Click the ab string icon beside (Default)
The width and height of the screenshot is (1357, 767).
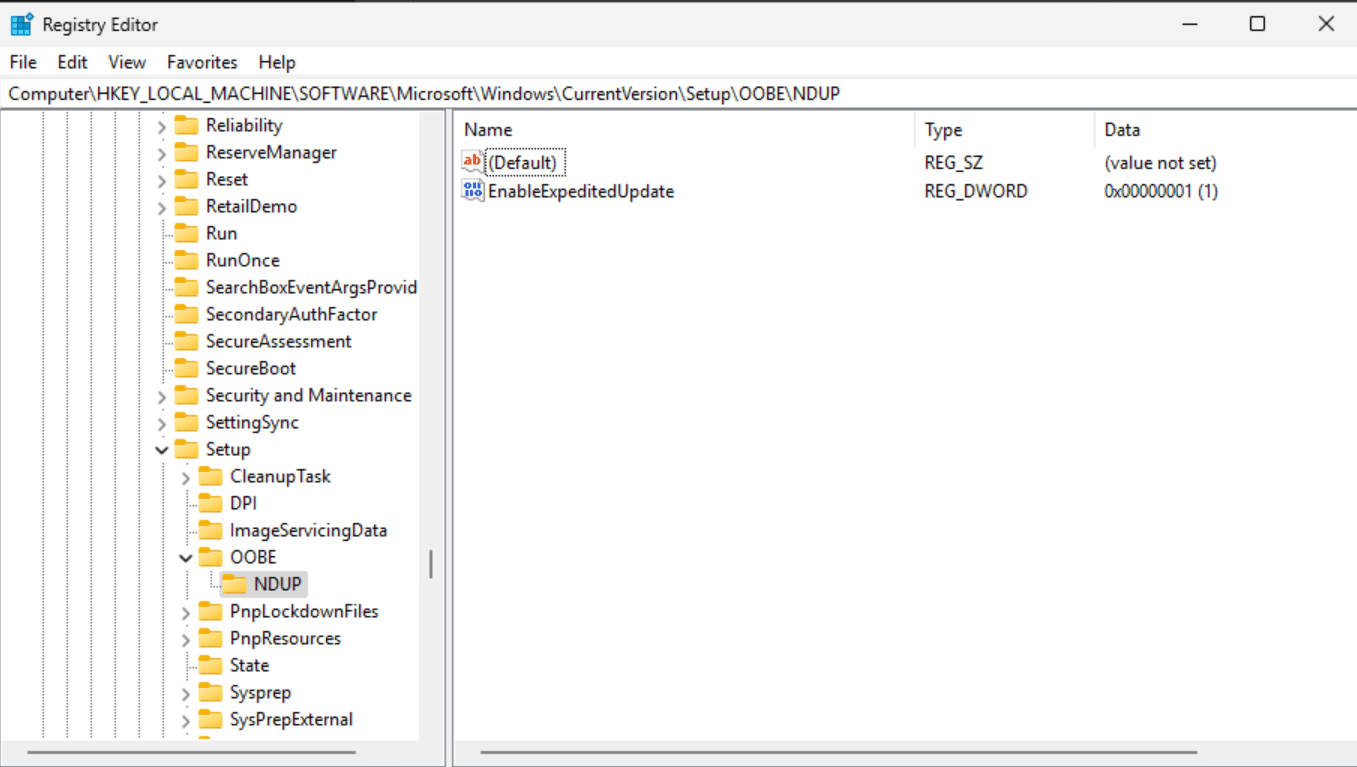click(471, 161)
